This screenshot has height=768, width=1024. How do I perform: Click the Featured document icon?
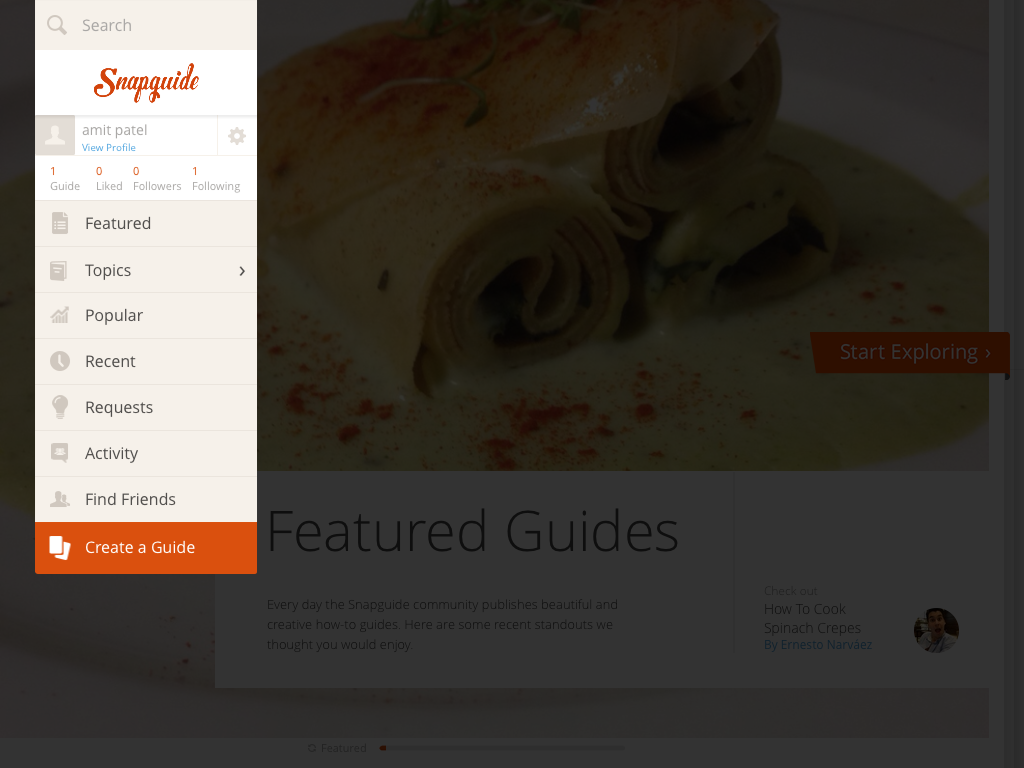point(59,223)
